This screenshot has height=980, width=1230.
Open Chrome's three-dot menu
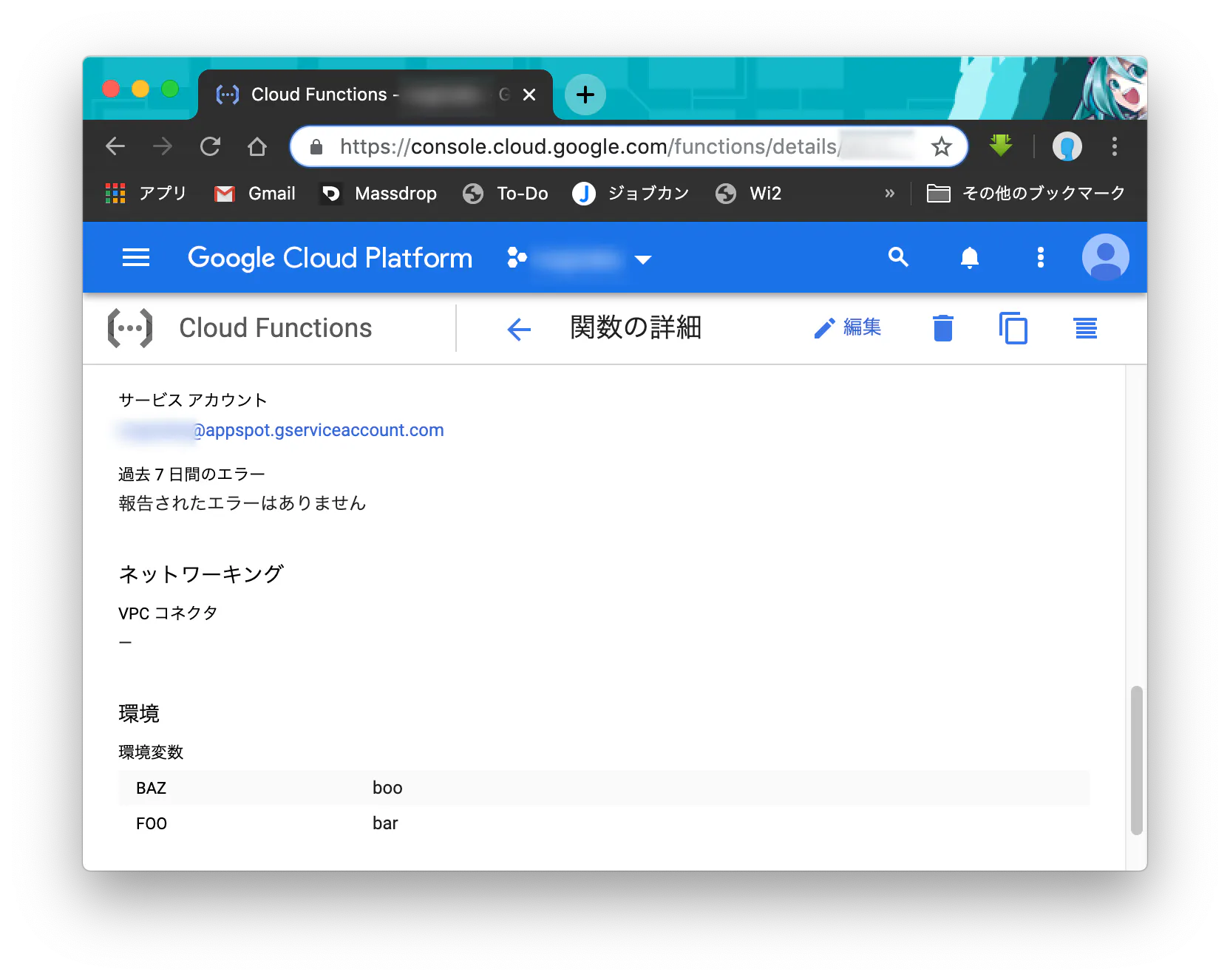click(1114, 146)
